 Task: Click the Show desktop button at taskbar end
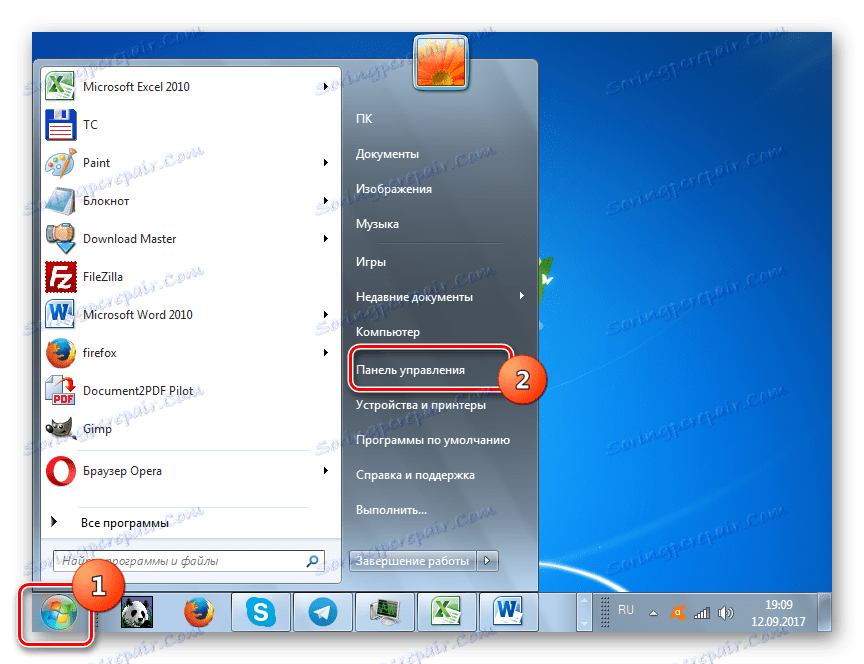click(x=824, y=612)
